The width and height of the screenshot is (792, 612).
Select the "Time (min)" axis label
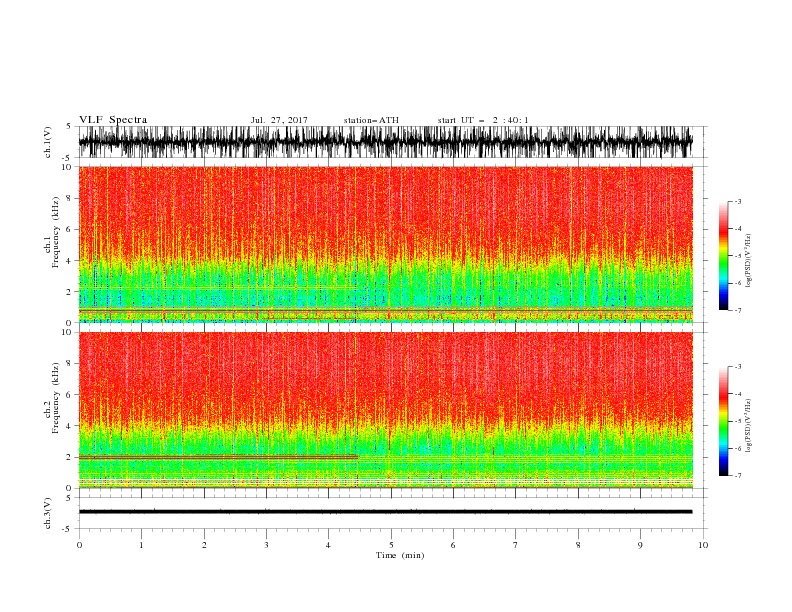click(x=400, y=555)
